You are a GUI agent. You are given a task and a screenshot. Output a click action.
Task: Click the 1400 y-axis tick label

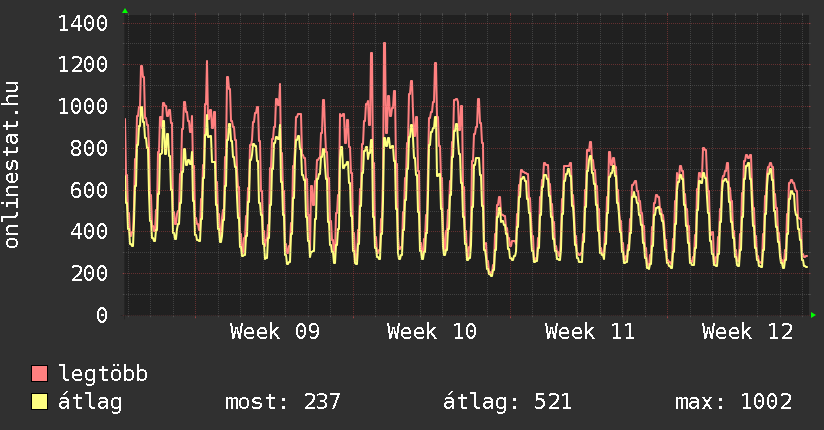[83, 23]
